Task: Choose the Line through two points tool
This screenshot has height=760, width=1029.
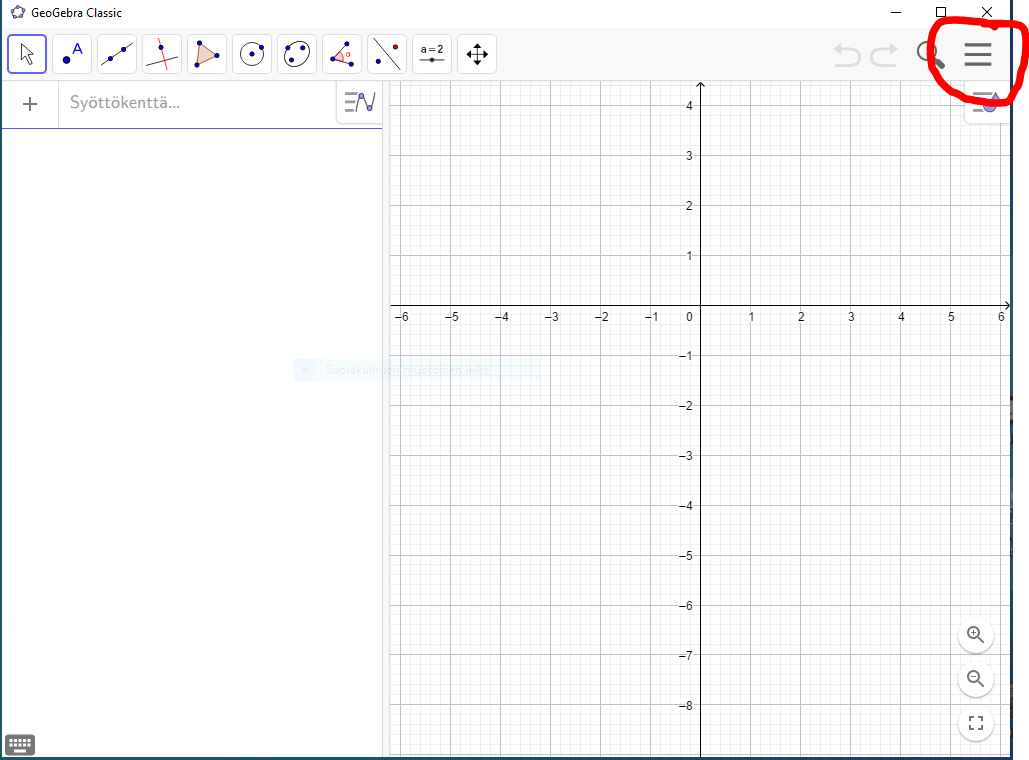Action: click(117, 54)
